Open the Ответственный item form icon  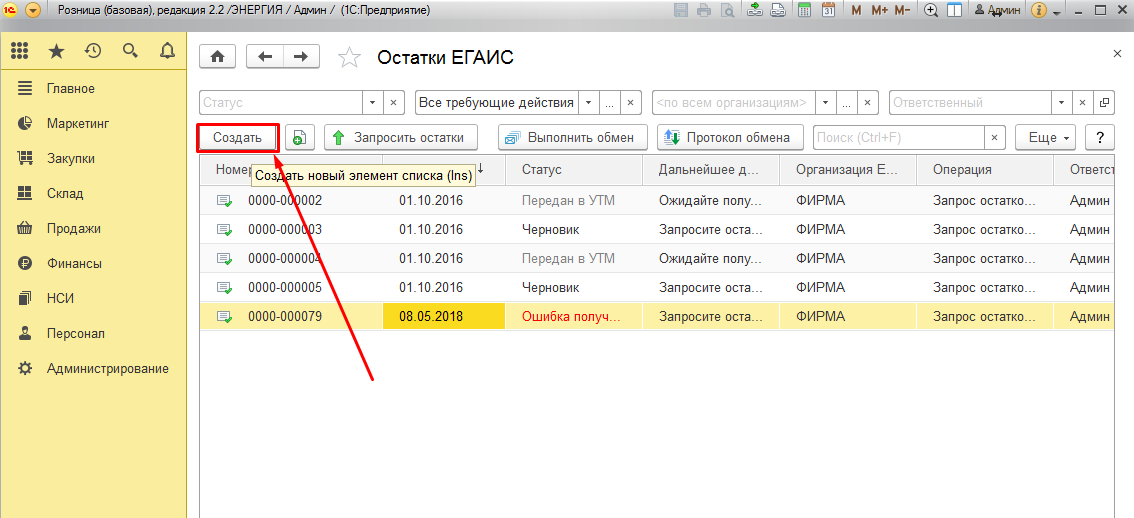[1104, 103]
